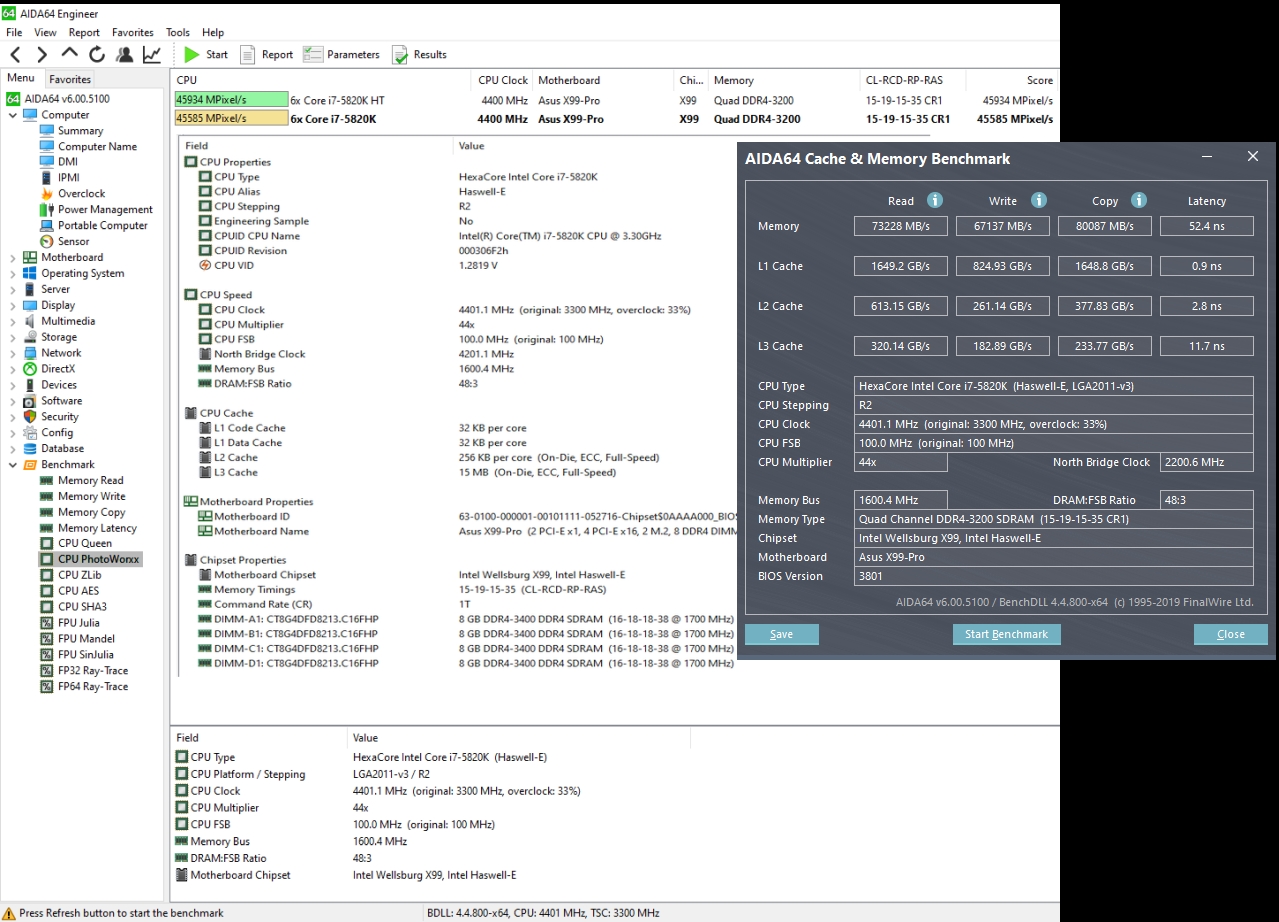Select the FPU Julia benchmark

coord(78,622)
